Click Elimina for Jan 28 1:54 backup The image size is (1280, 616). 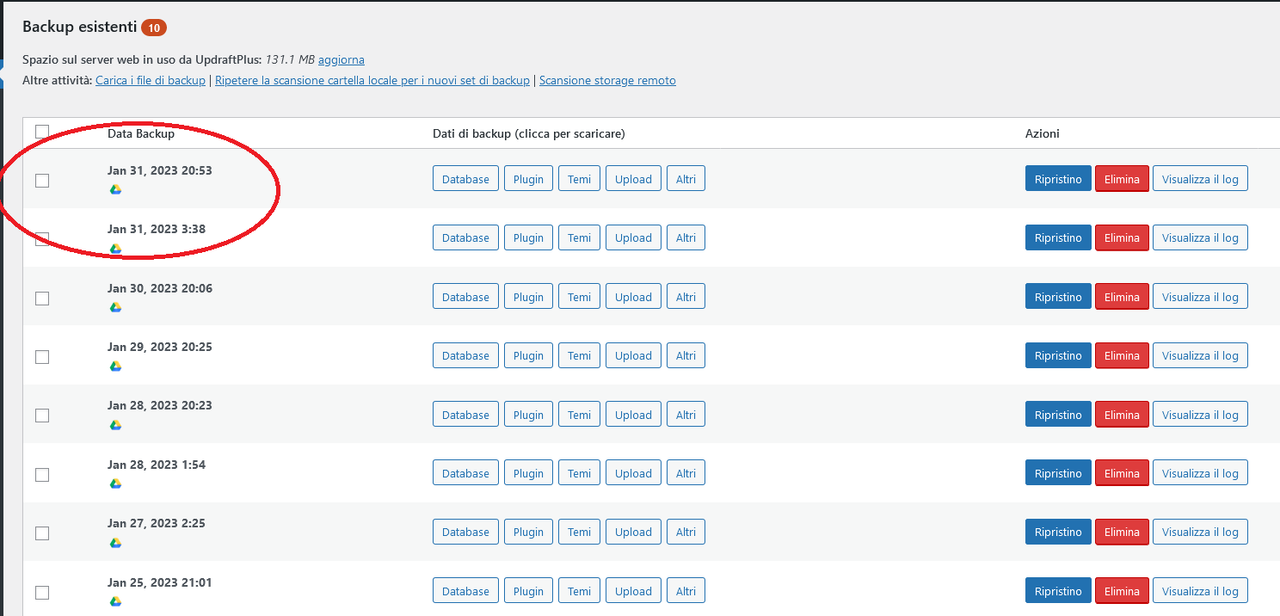pos(1122,474)
